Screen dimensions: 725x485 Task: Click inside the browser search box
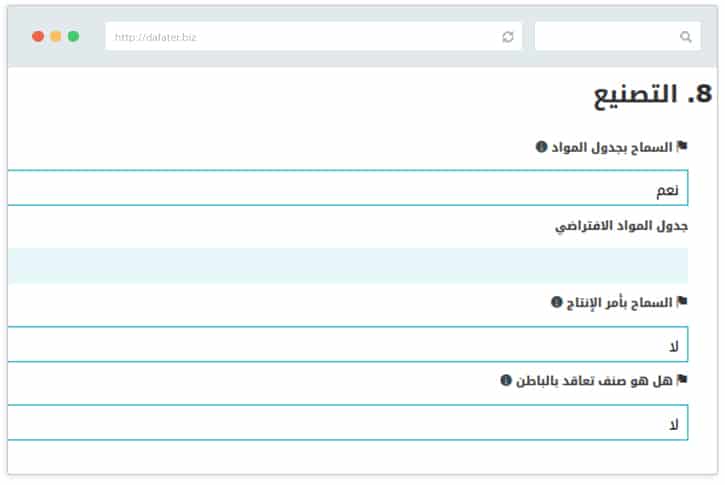point(605,37)
